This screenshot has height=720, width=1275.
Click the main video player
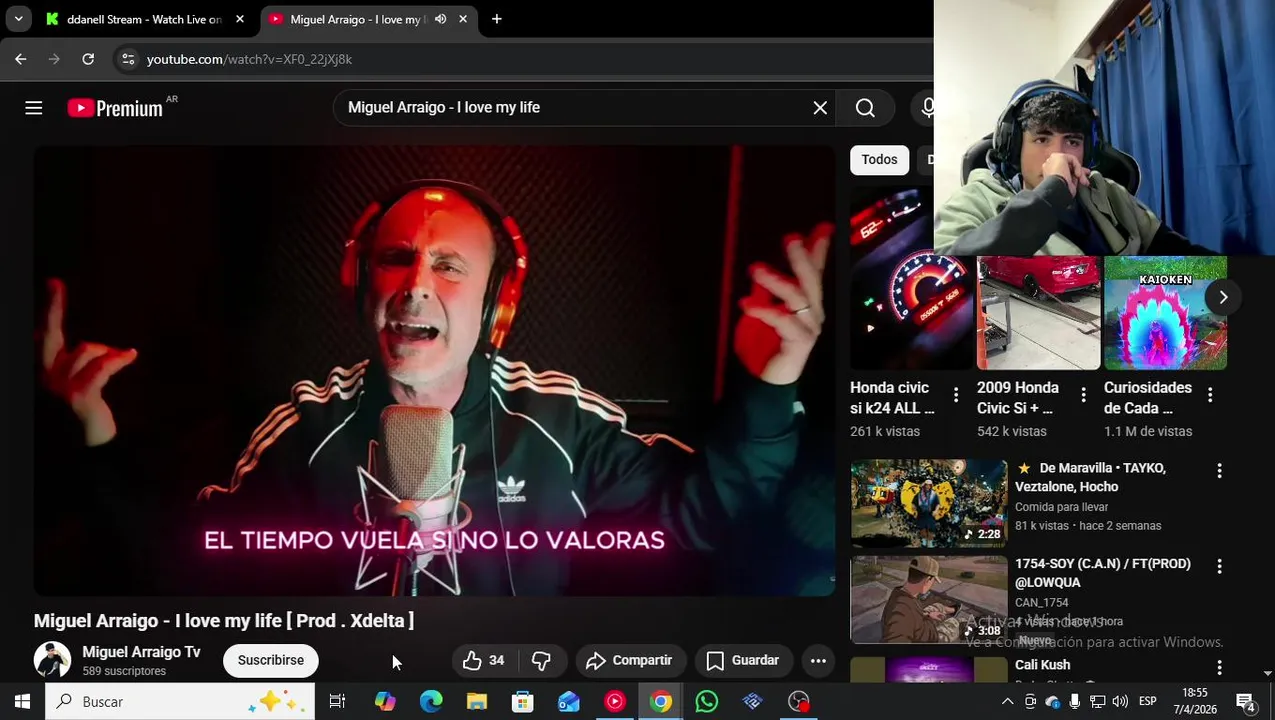(x=434, y=371)
